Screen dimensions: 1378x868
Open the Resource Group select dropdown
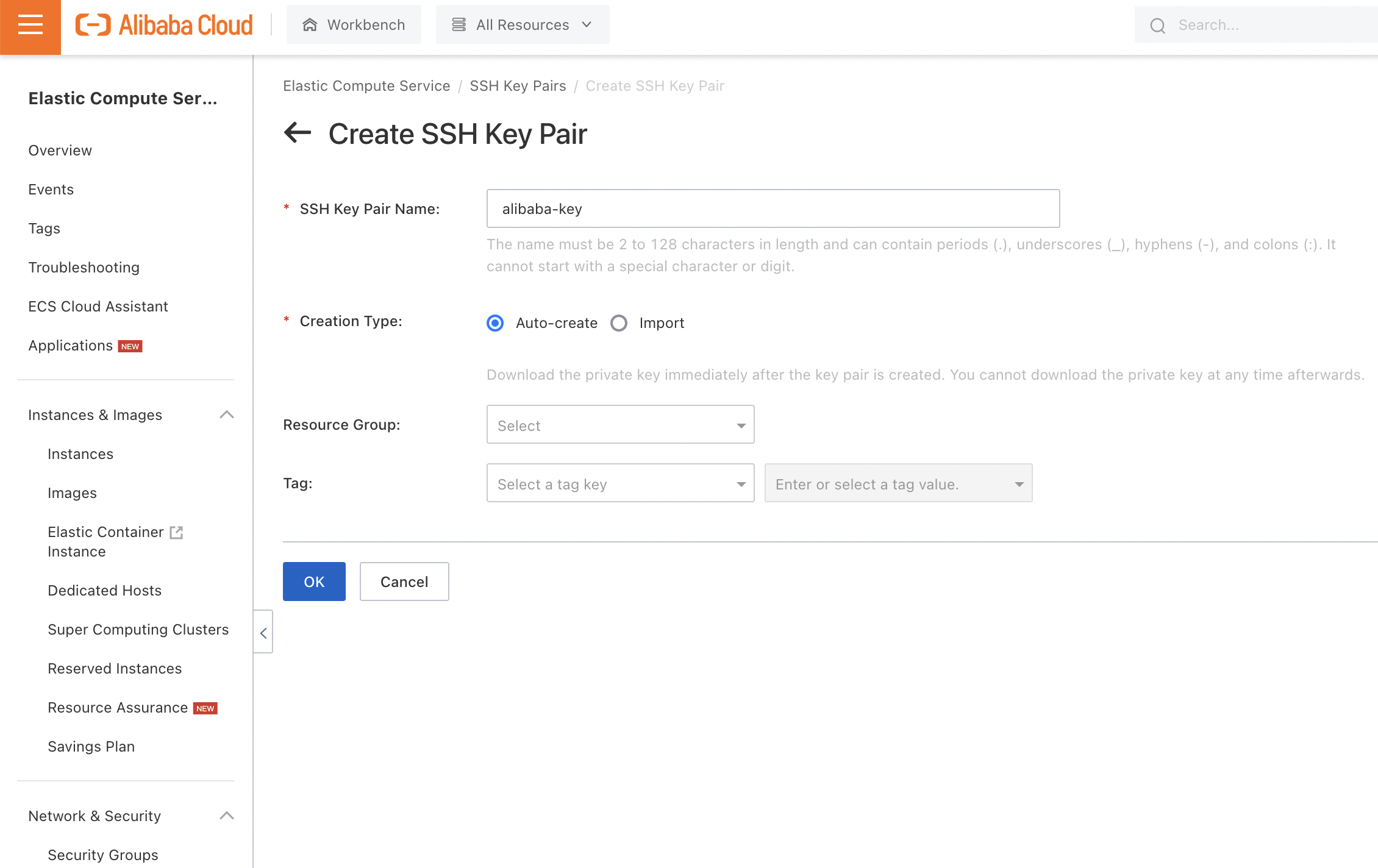[620, 424]
